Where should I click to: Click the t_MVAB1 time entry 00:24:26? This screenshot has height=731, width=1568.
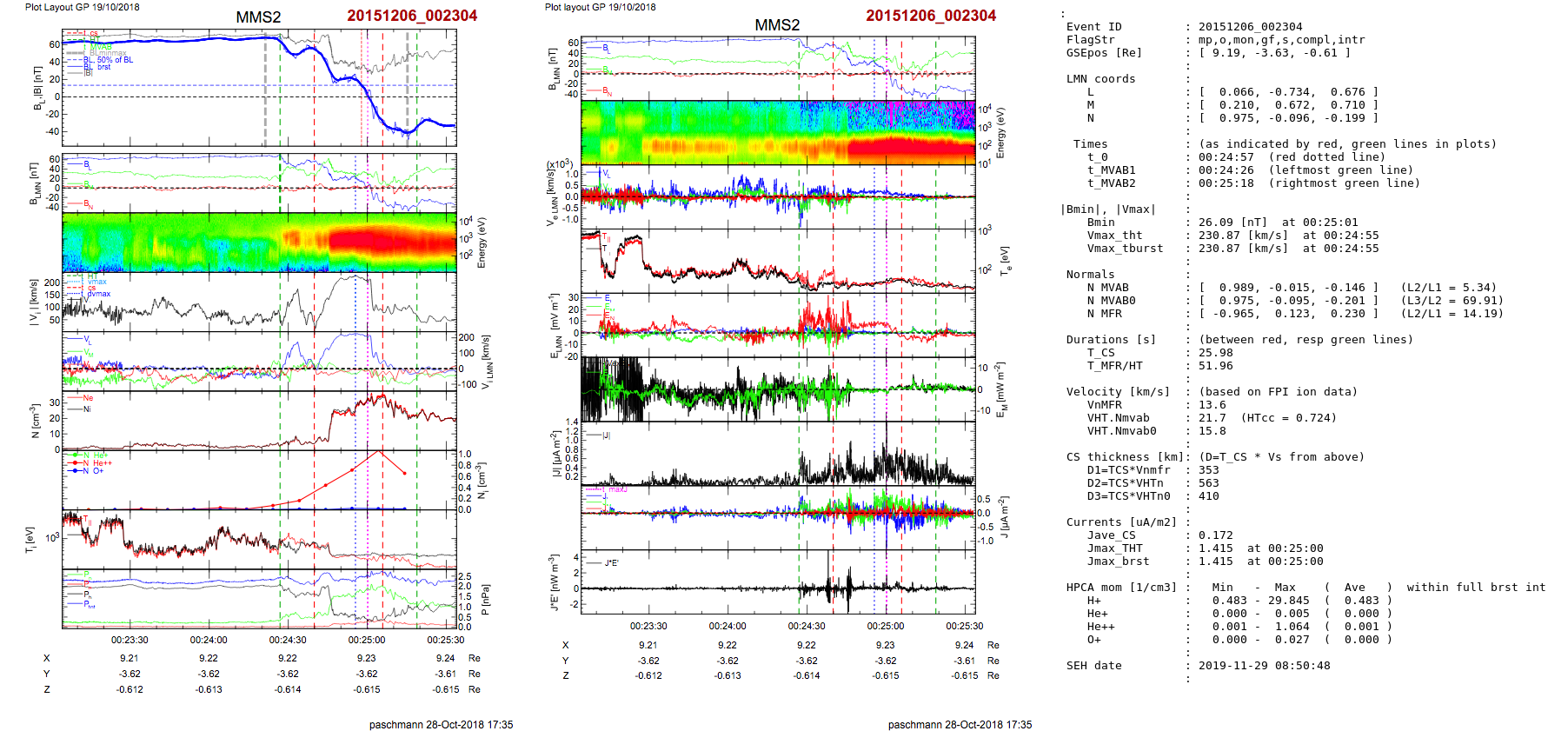tap(1226, 170)
